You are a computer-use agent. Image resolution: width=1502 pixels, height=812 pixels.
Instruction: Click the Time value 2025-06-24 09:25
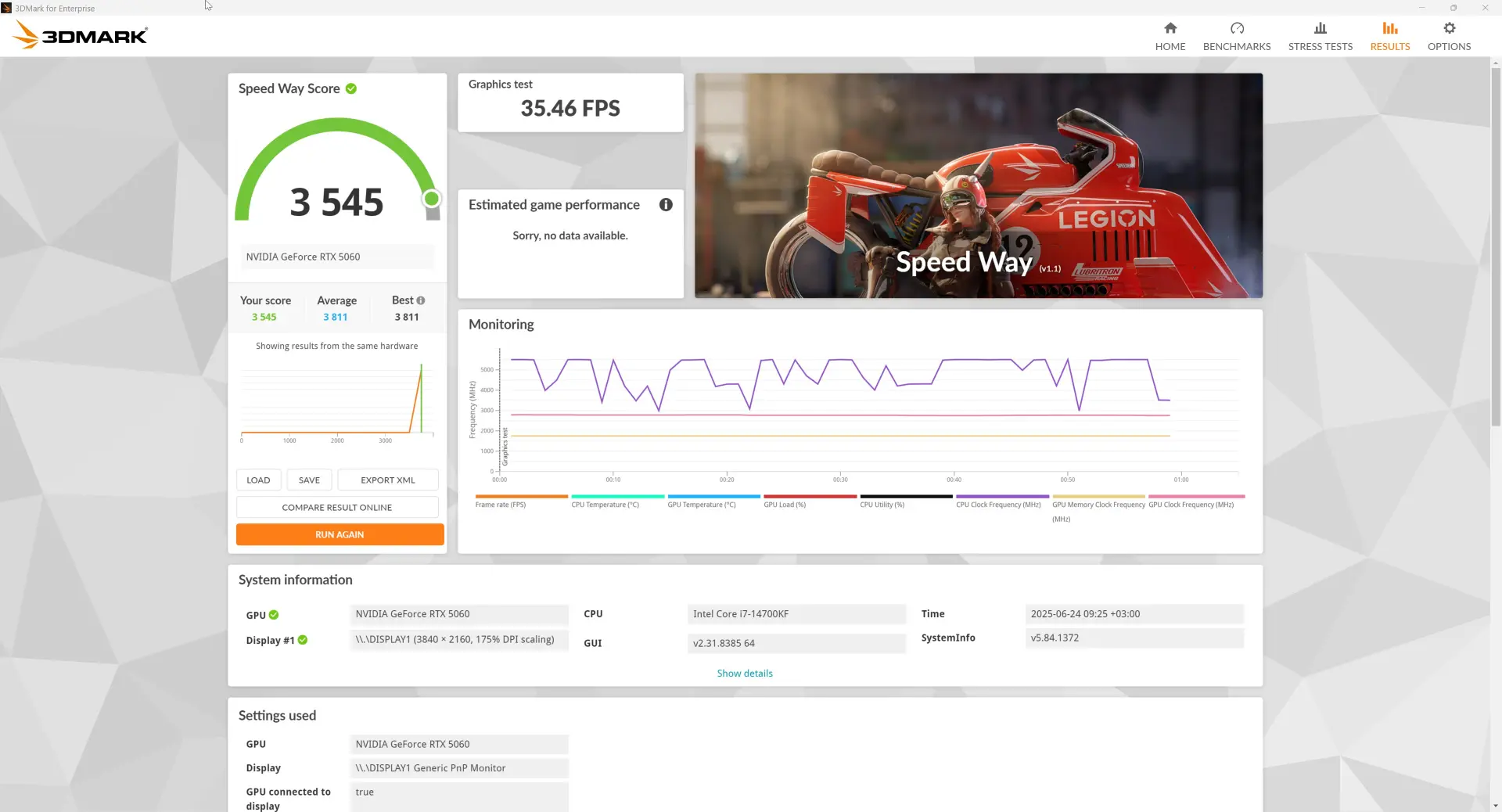pos(1134,614)
